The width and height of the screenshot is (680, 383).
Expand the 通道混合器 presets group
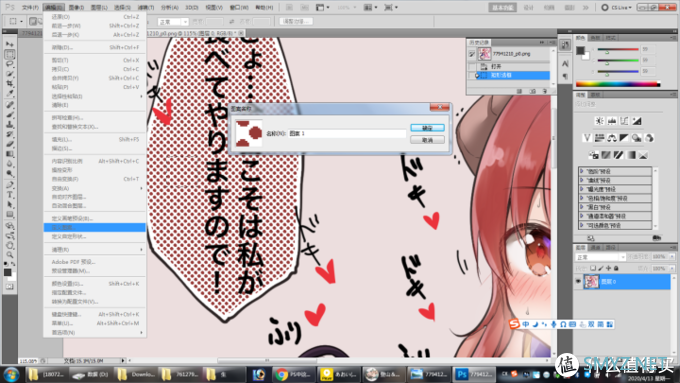[582, 216]
